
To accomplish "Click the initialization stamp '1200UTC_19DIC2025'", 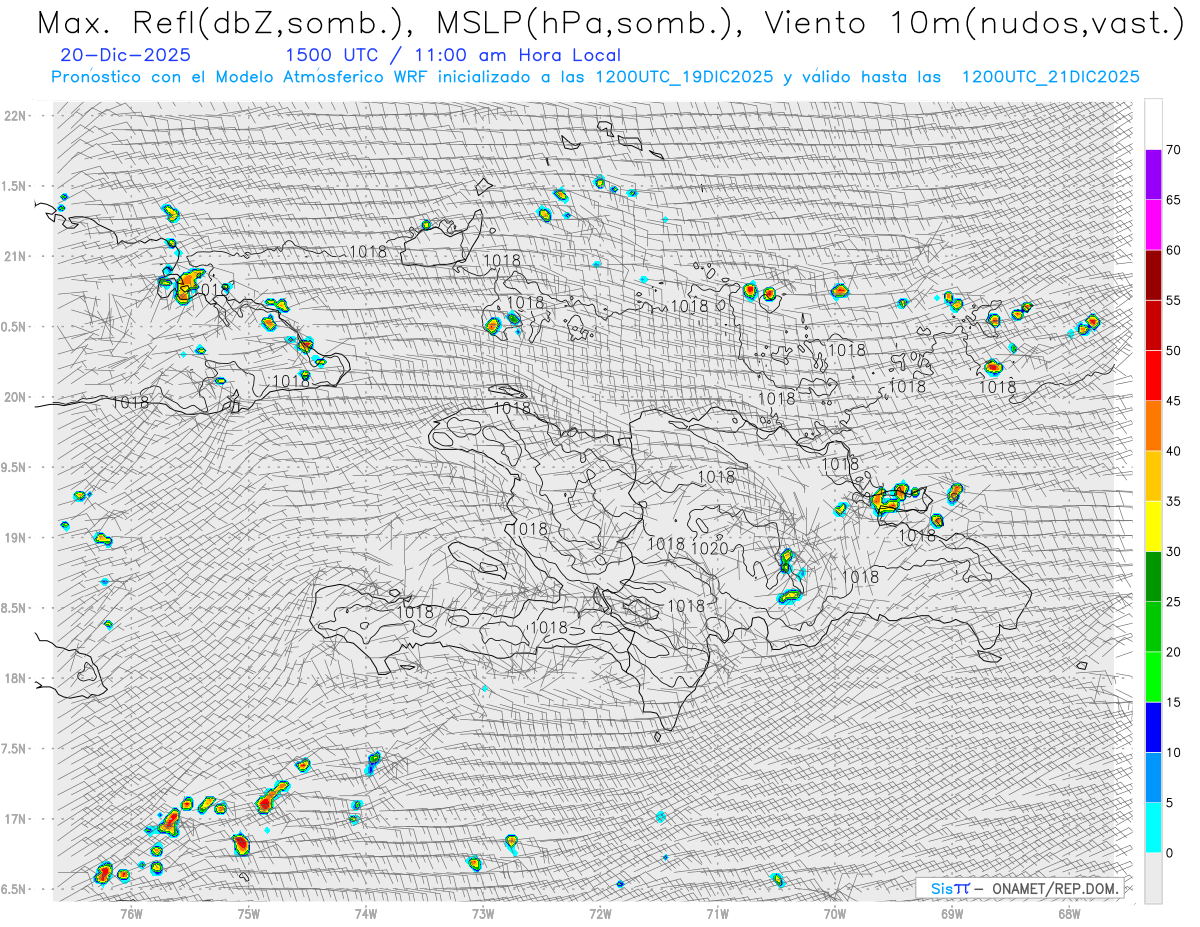I will [x=684, y=77].
